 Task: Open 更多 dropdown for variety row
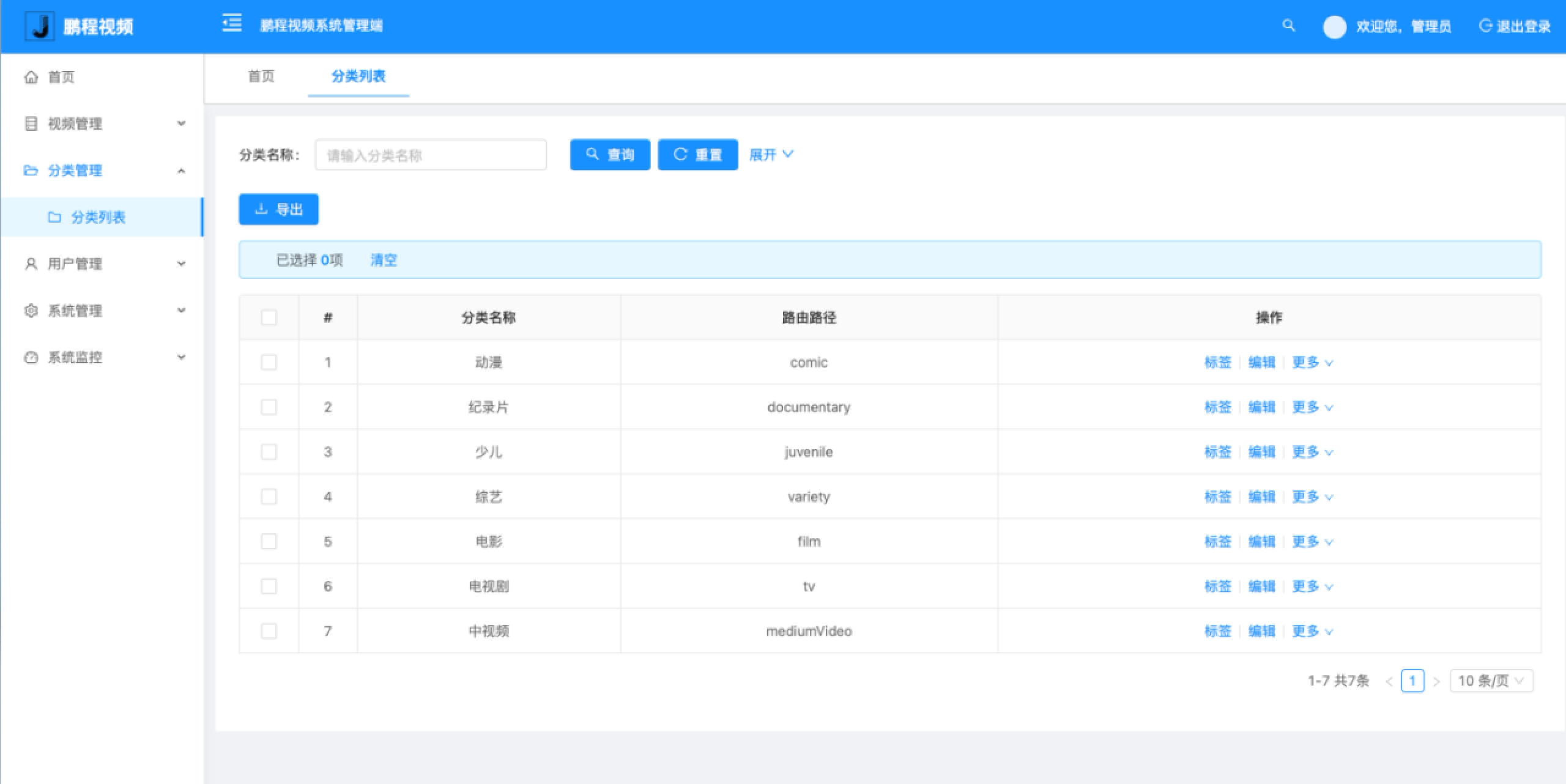coord(1312,497)
